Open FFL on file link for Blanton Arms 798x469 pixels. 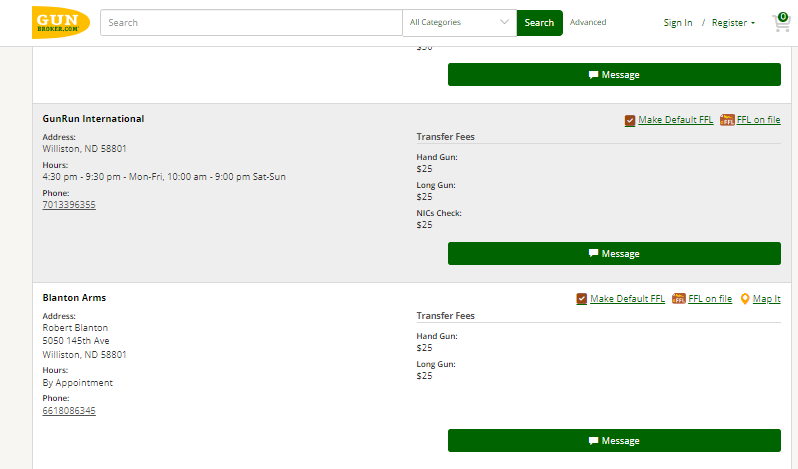710,299
